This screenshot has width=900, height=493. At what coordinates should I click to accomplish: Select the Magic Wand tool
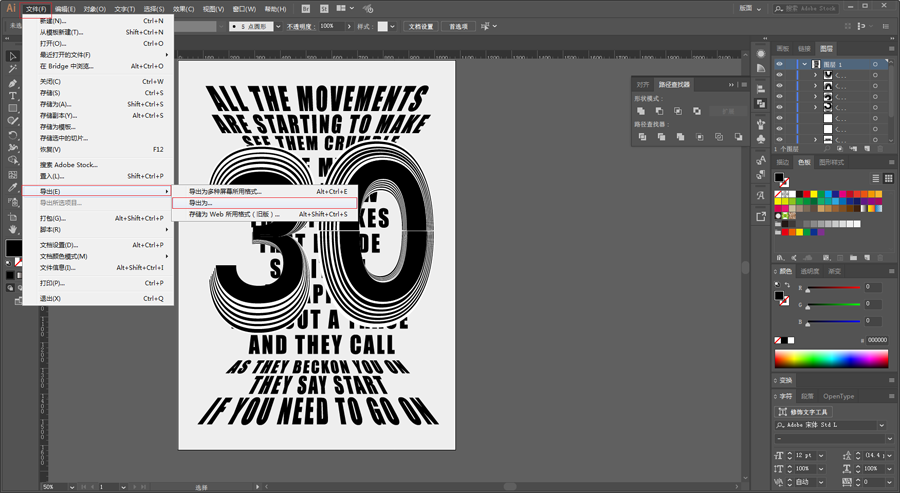[13, 69]
